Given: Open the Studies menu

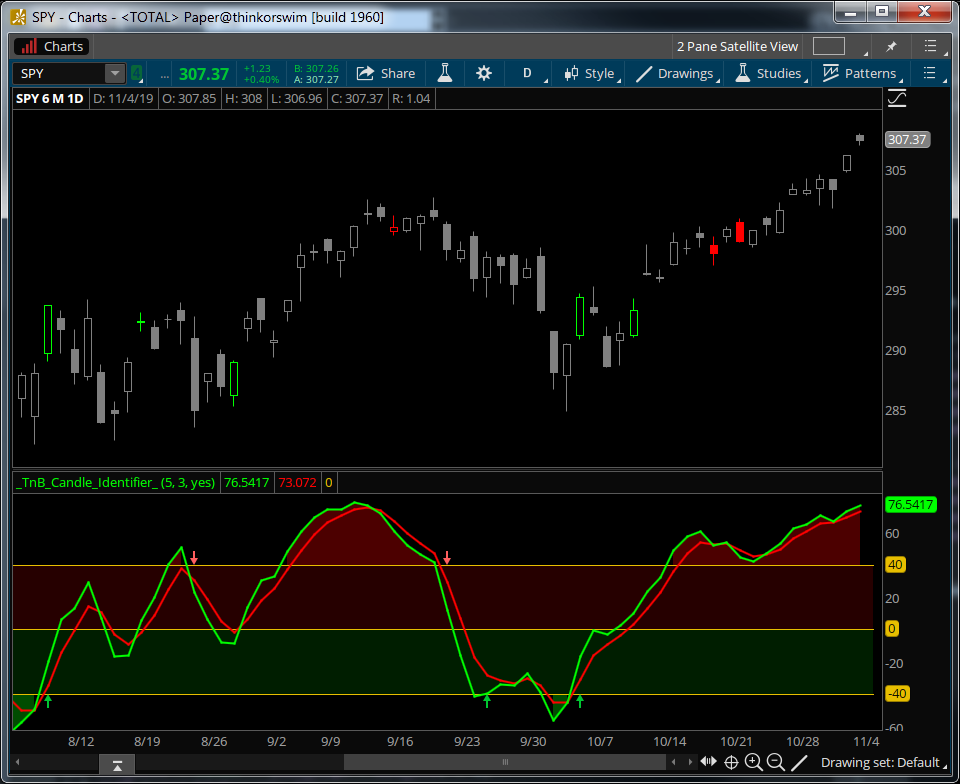Looking at the screenshot, I should click(770, 73).
